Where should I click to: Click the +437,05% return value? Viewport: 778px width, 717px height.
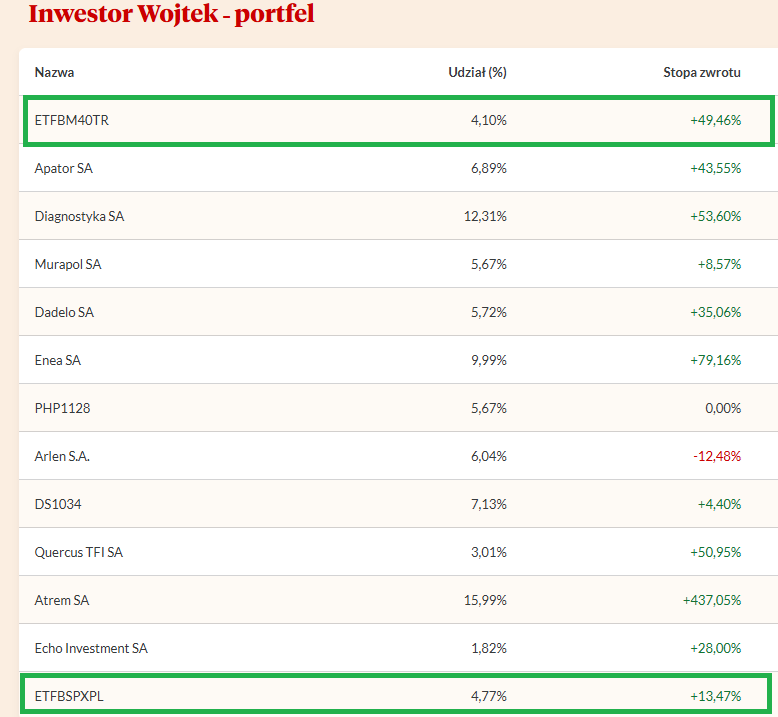(x=712, y=600)
